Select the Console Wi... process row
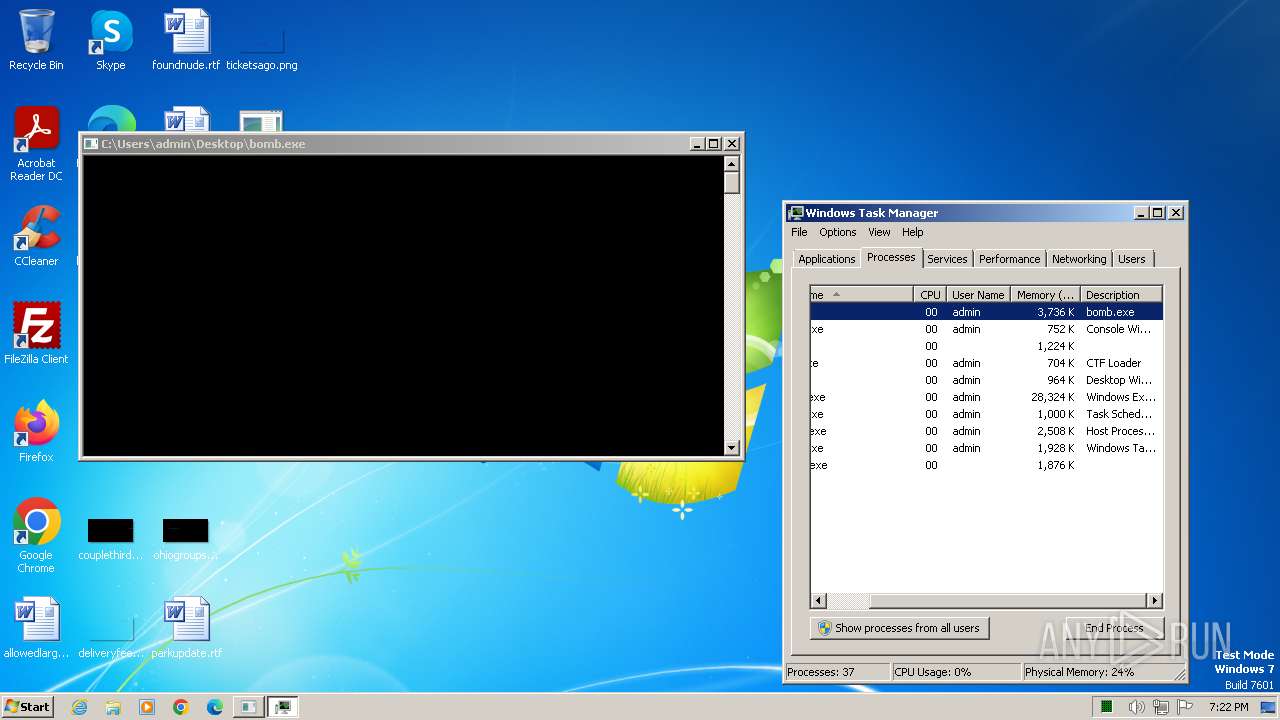 tap(986, 329)
